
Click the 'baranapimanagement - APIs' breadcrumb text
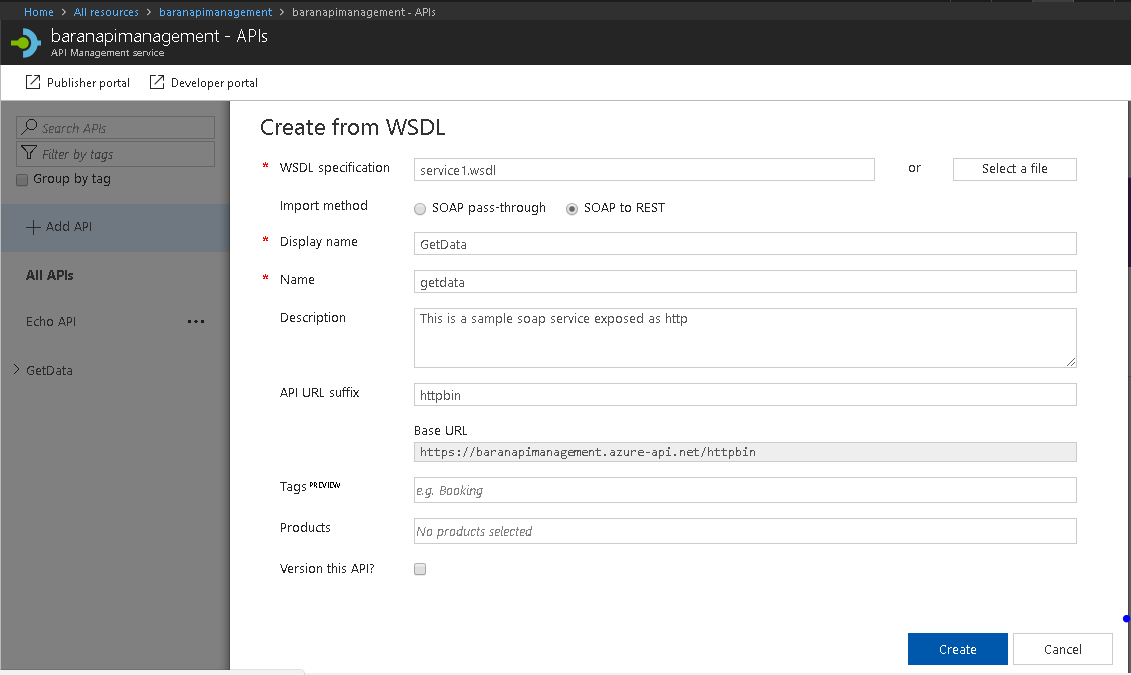(x=364, y=12)
